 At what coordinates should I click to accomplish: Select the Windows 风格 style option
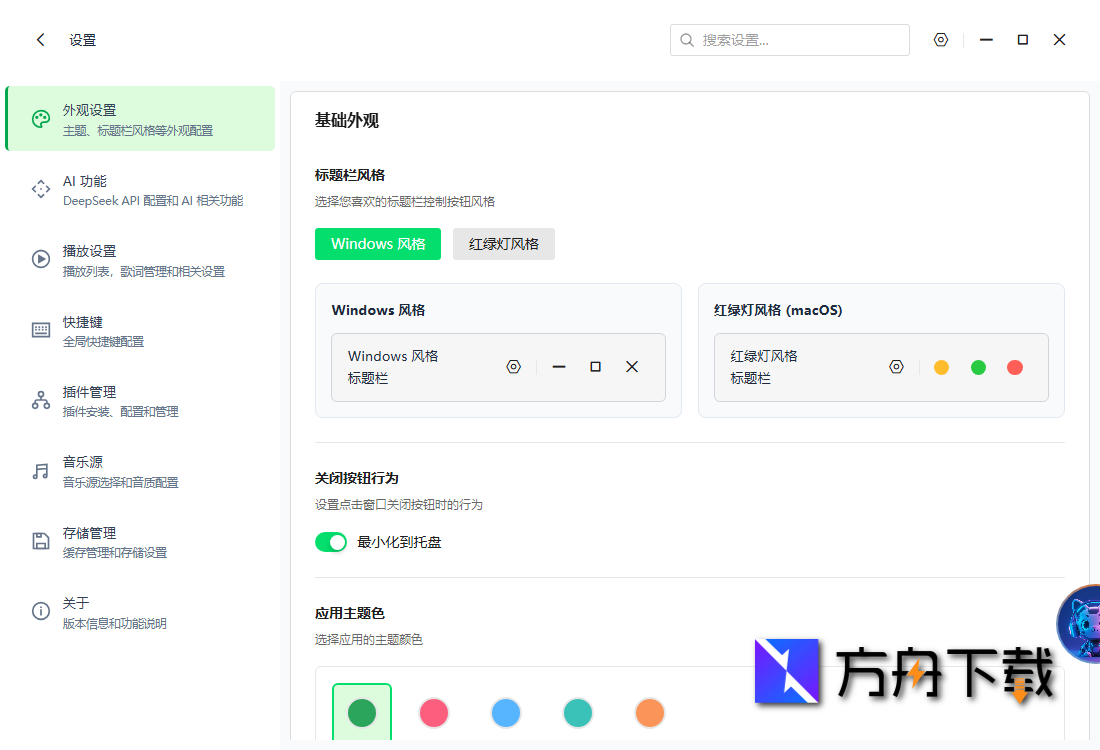click(x=378, y=243)
